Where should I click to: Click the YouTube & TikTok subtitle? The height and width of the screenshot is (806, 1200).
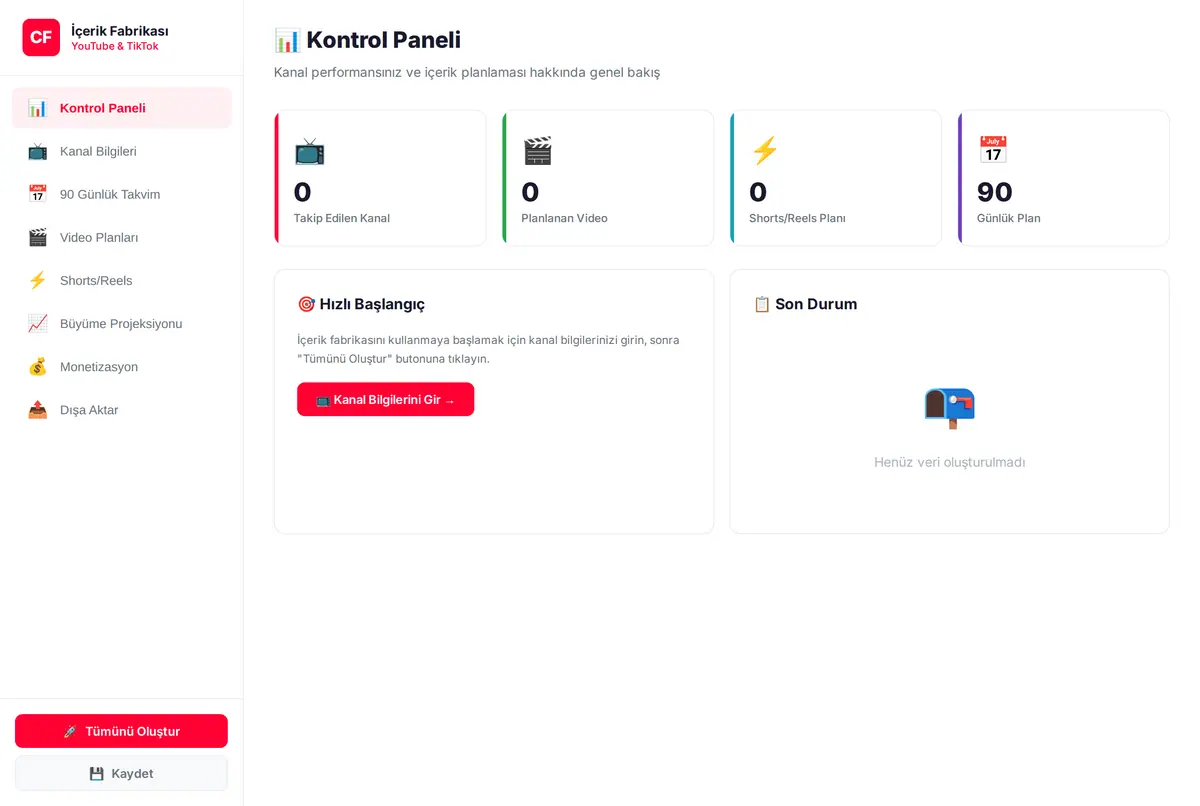[115, 46]
